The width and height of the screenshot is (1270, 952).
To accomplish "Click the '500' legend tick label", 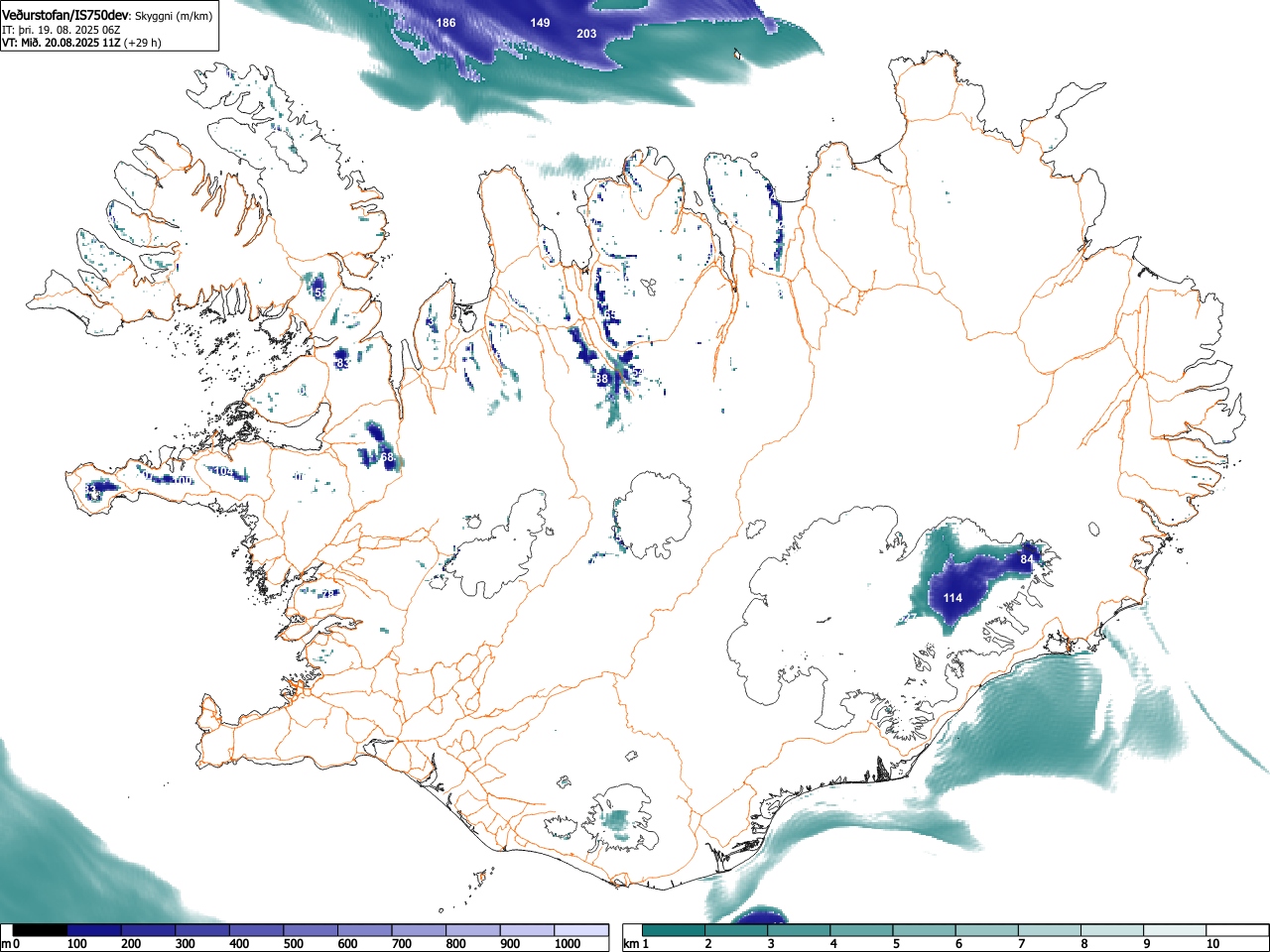I will [x=293, y=944].
